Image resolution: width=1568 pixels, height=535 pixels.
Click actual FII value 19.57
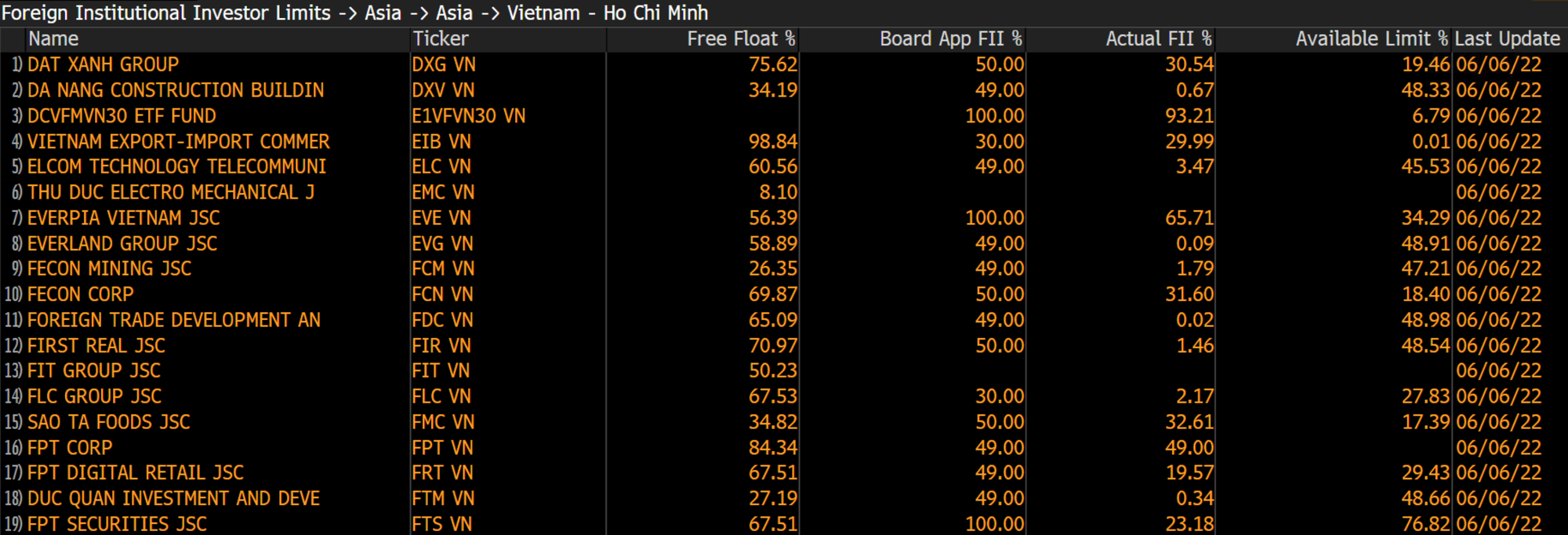(1189, 472)
